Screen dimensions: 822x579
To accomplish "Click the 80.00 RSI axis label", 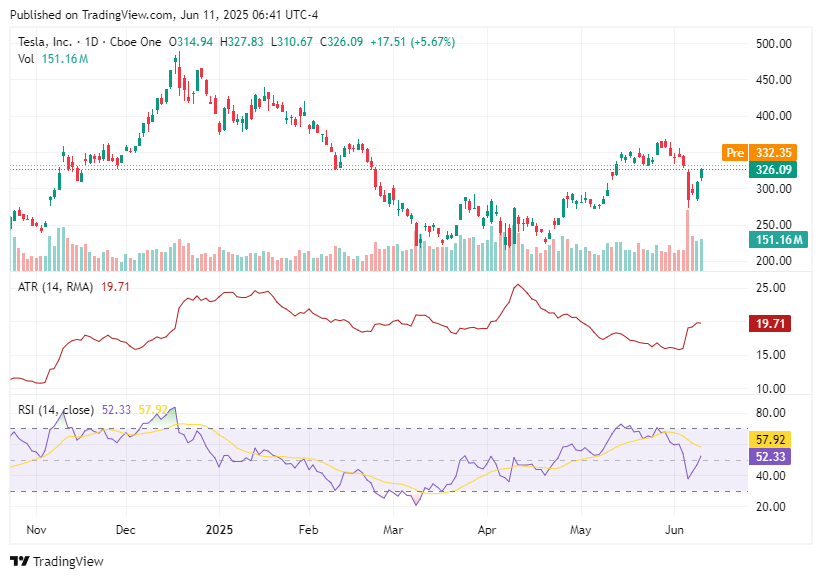I will [771, 413].
